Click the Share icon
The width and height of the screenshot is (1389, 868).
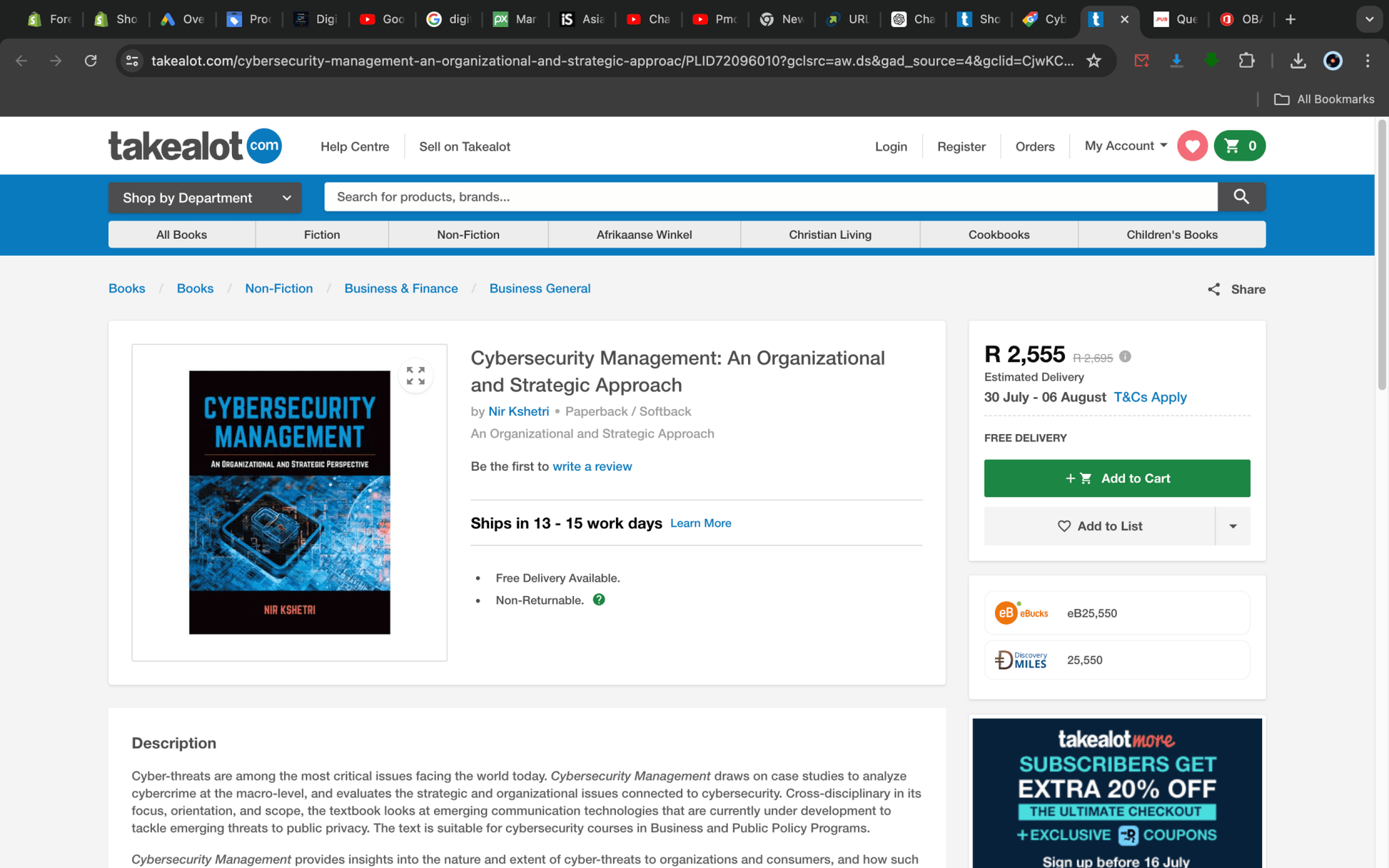(x=1213, y=289)
